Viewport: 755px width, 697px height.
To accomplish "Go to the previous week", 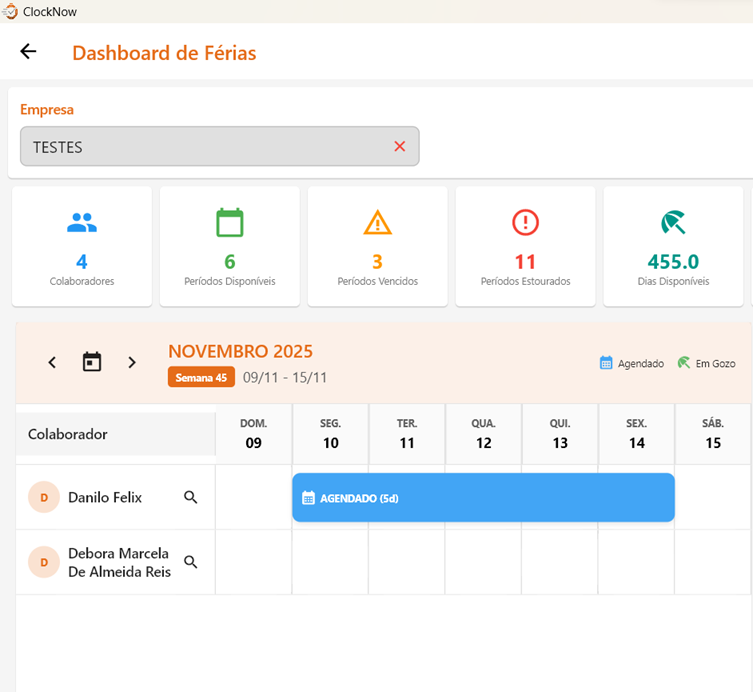I will (x=53, y=362).
